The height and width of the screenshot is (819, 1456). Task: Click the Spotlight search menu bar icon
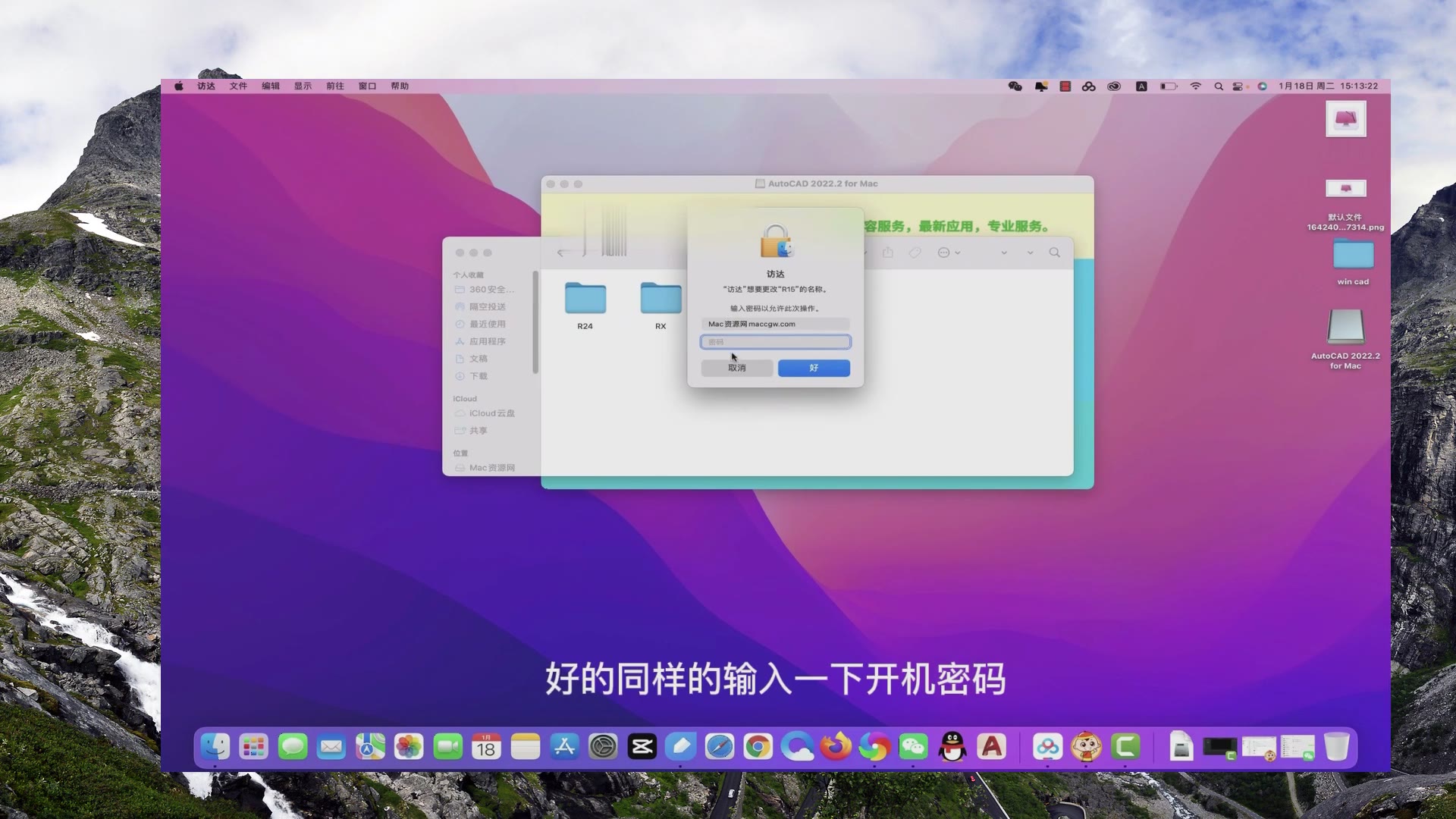pos(1219,86)
